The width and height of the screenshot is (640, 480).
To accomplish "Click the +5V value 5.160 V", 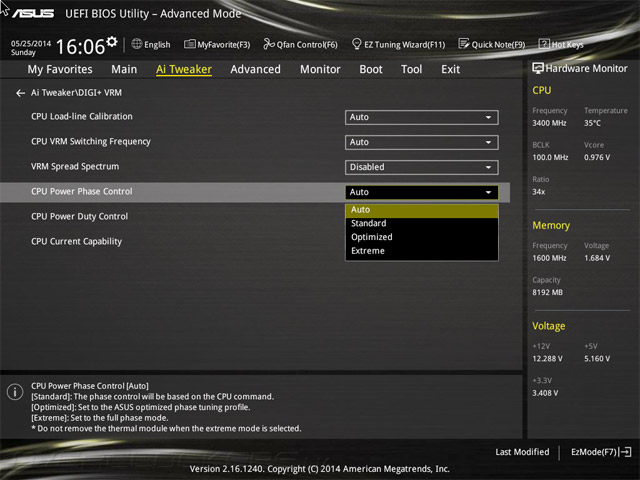I will [x=597, y=359].
